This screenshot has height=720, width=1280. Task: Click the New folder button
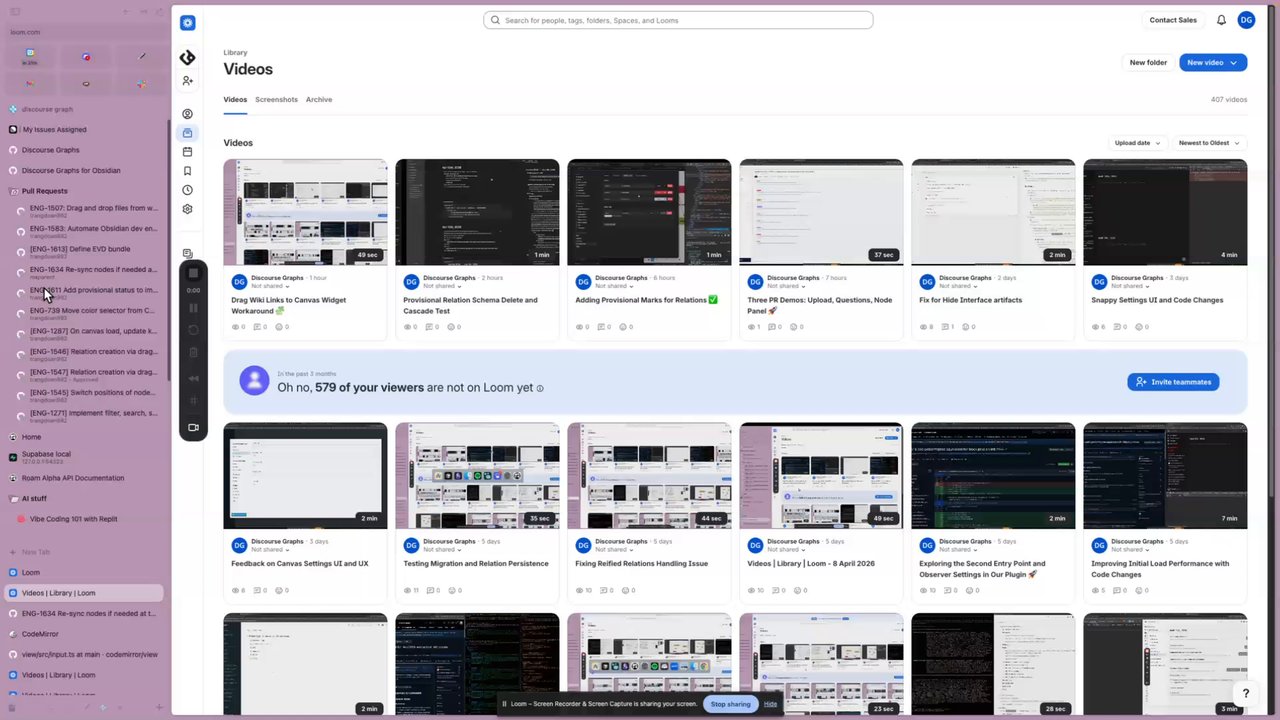click(1148, 62)
